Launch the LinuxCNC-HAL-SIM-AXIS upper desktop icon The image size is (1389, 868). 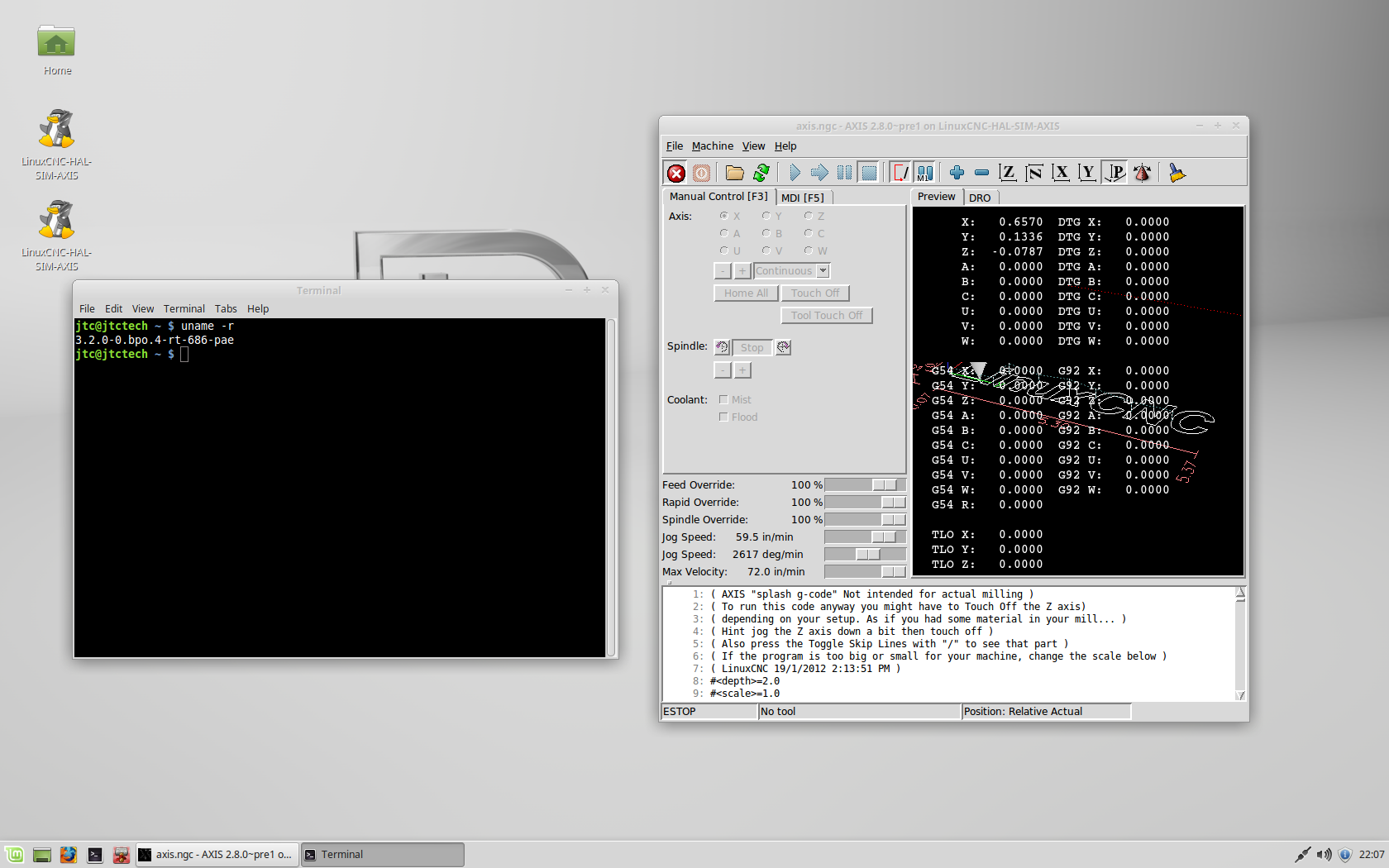57,145
